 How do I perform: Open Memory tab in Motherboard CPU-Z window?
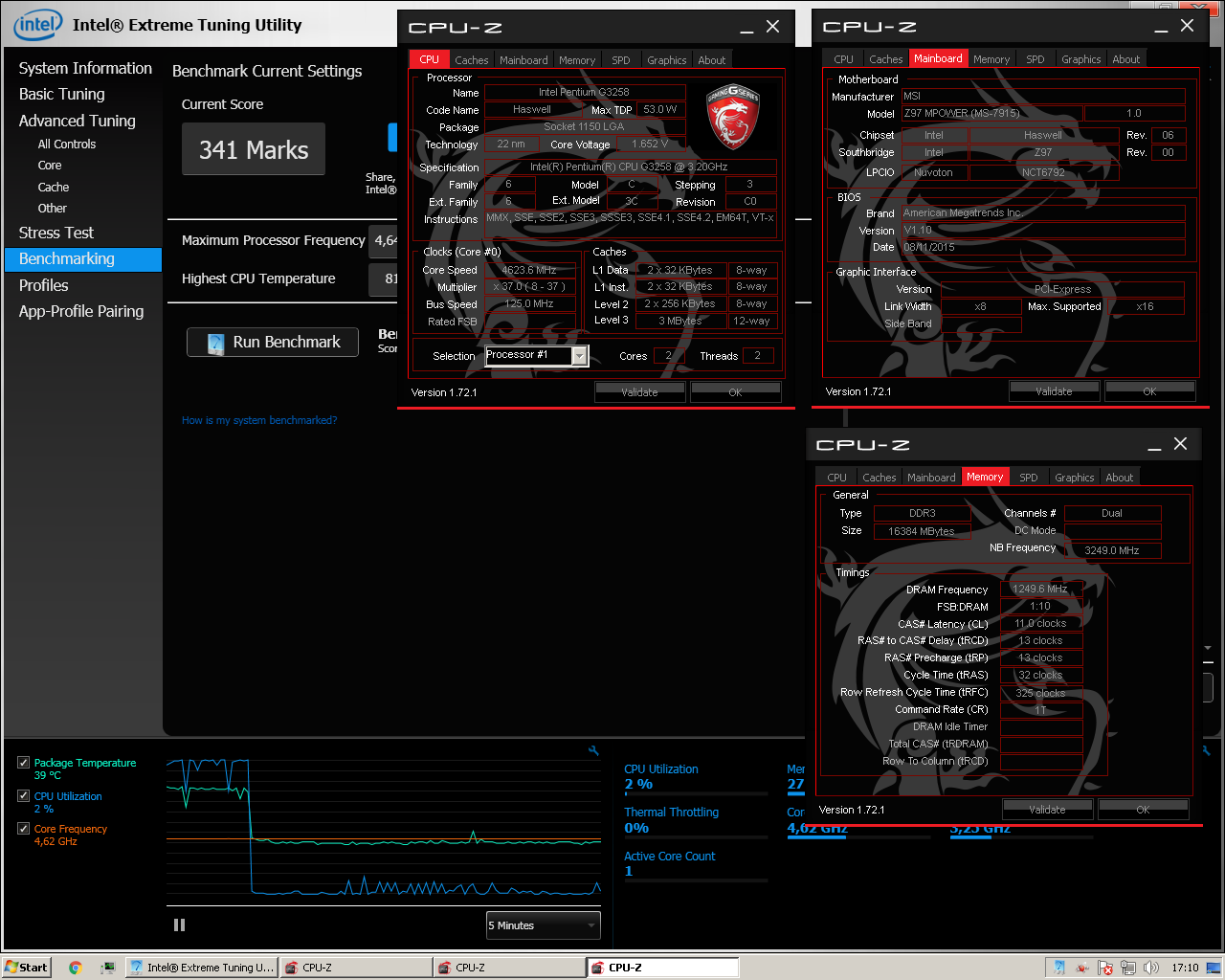pos(991,59)
